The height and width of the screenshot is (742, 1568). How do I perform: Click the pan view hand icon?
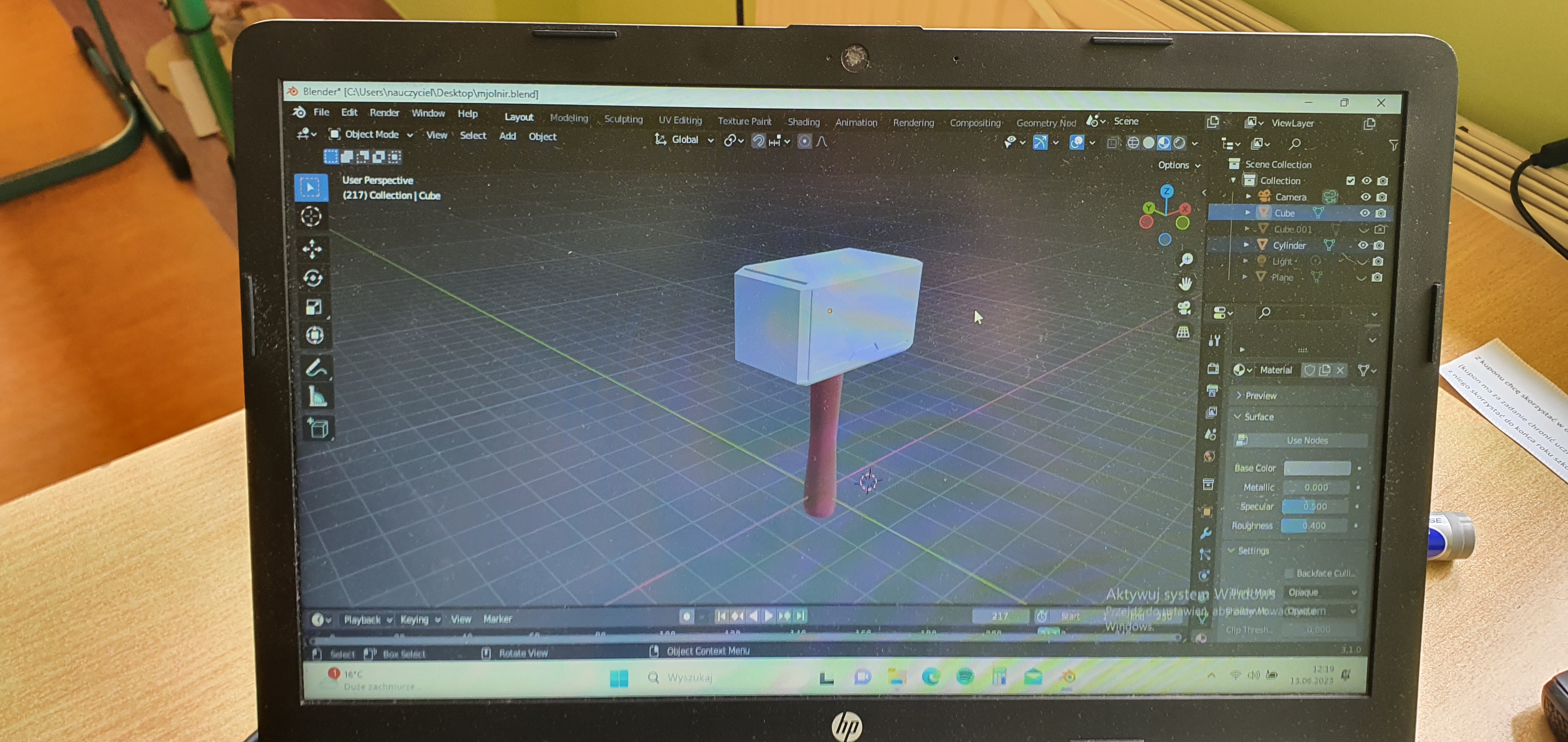coord(1185,283)
